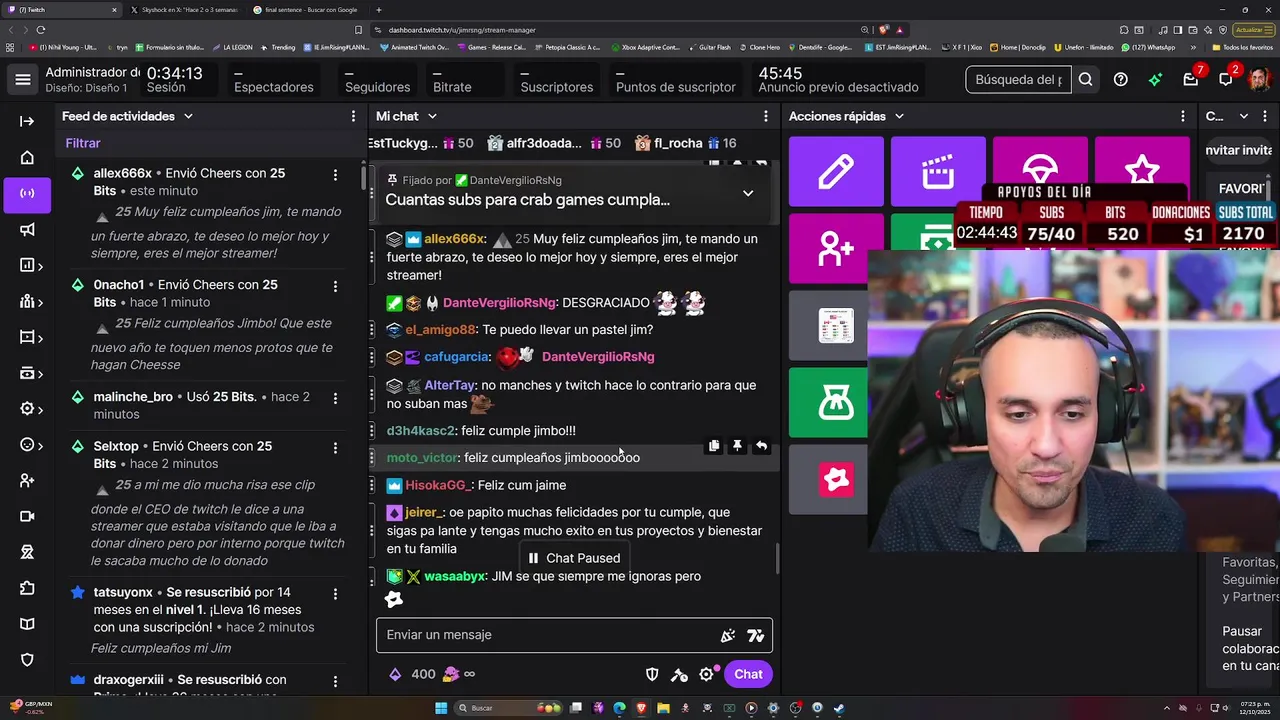Screen dimensions: 1280x720
Task: Open the Content film-strip icon in sidebar
Action: [x=27, y=337]
